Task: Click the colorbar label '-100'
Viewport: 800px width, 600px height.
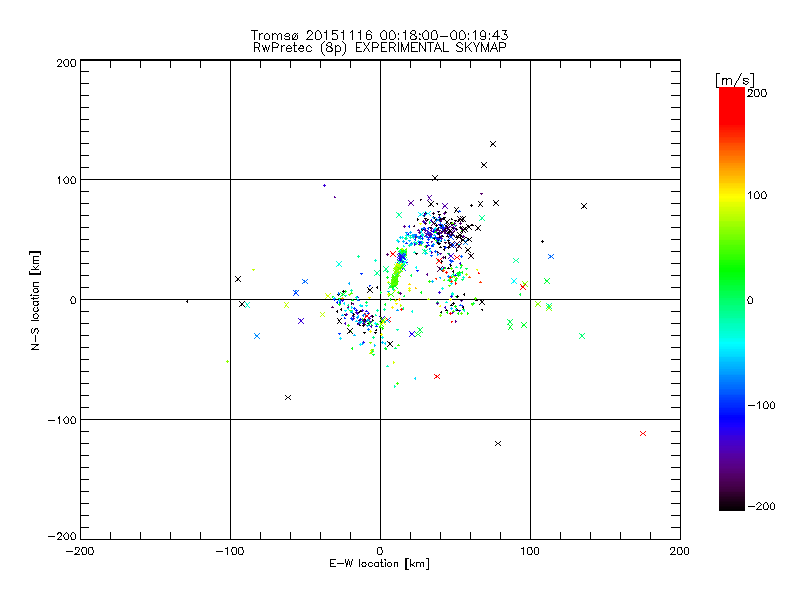Action: click(761, 406)
